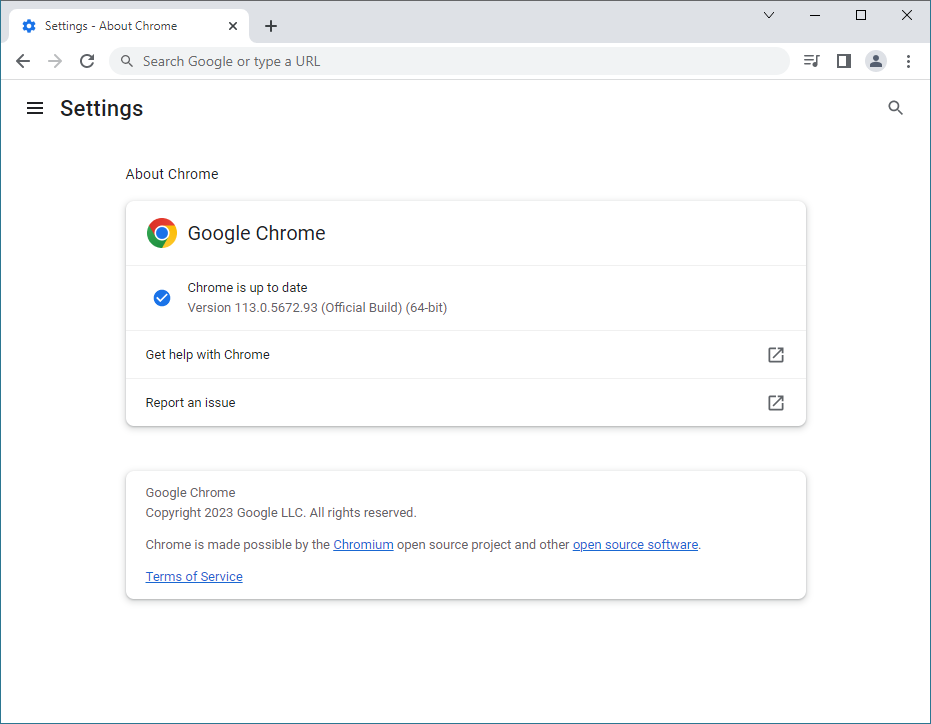Open the profile avatar menu

click(x=876, y=61)
